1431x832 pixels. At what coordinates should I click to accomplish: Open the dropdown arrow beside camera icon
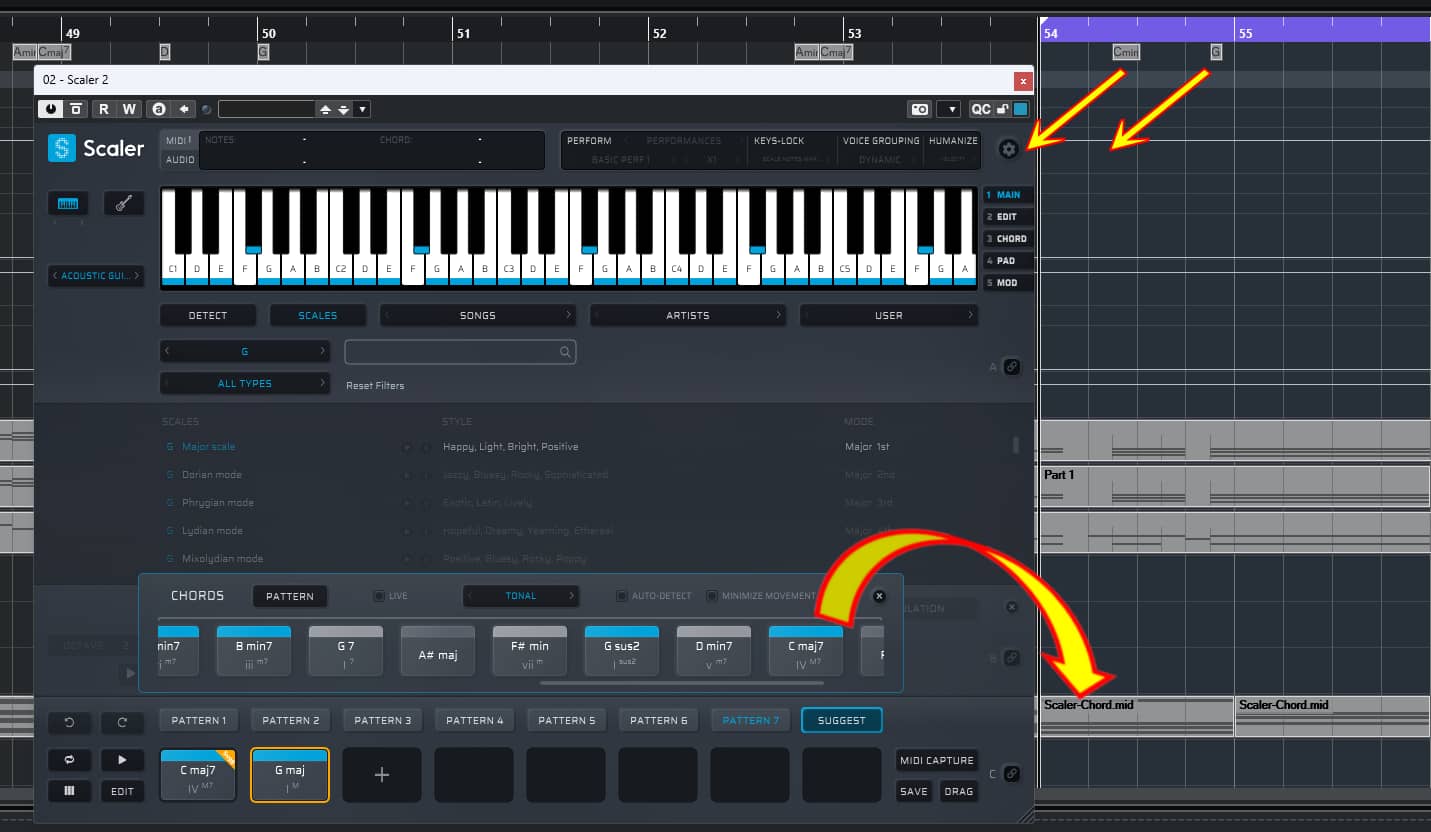tap(948, 109)
